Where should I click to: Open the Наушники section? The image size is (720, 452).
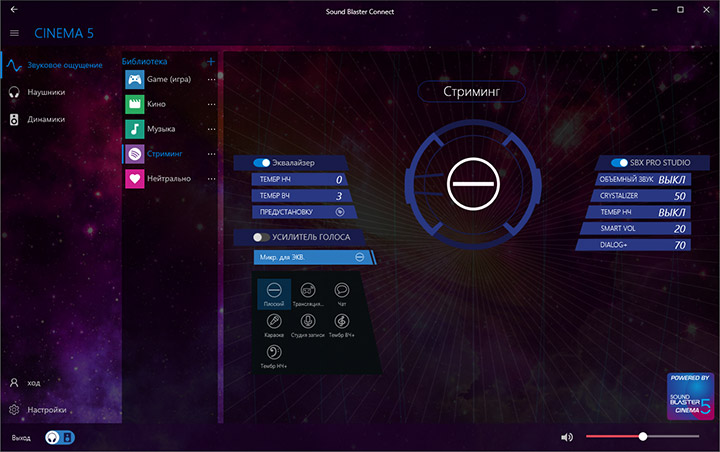pyautogui.click(x=61, y=92)
